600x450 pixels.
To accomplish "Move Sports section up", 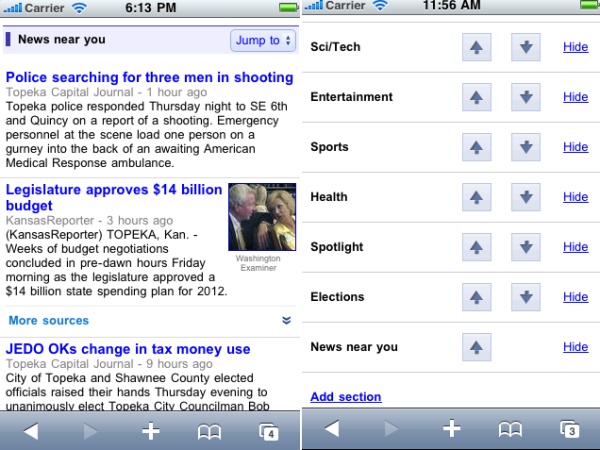I will 476,147.
